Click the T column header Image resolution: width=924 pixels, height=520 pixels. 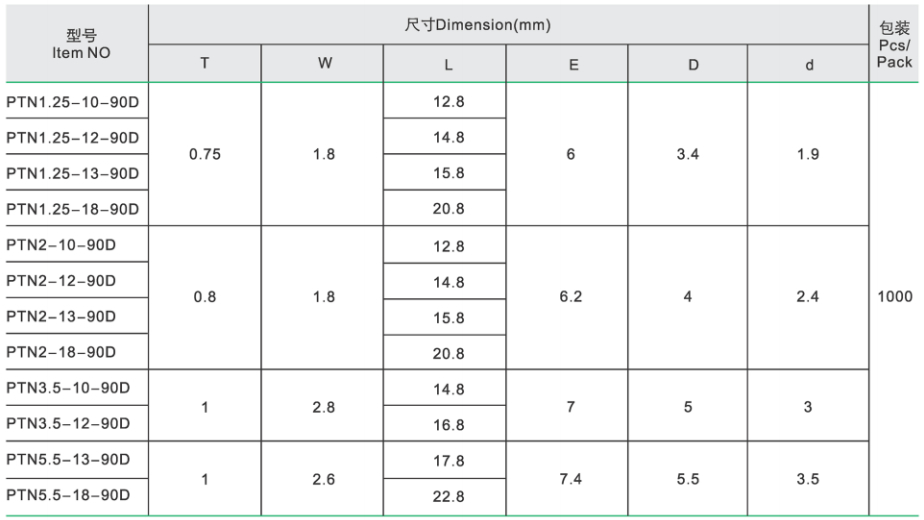pos(205,64)
